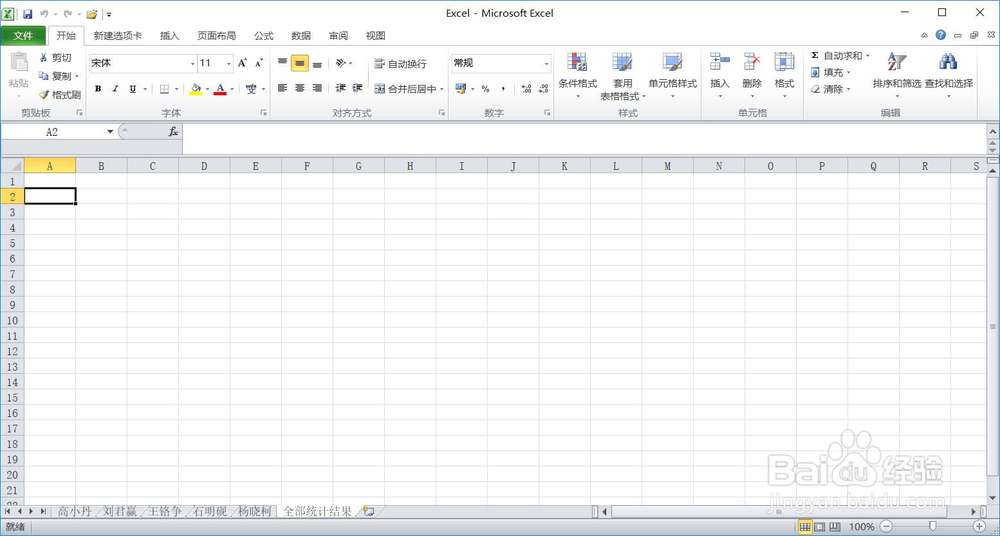Apply red font color A
The width and height of the screenshot is (1000, 536).
pyautogui.click(x=220, y=89)
